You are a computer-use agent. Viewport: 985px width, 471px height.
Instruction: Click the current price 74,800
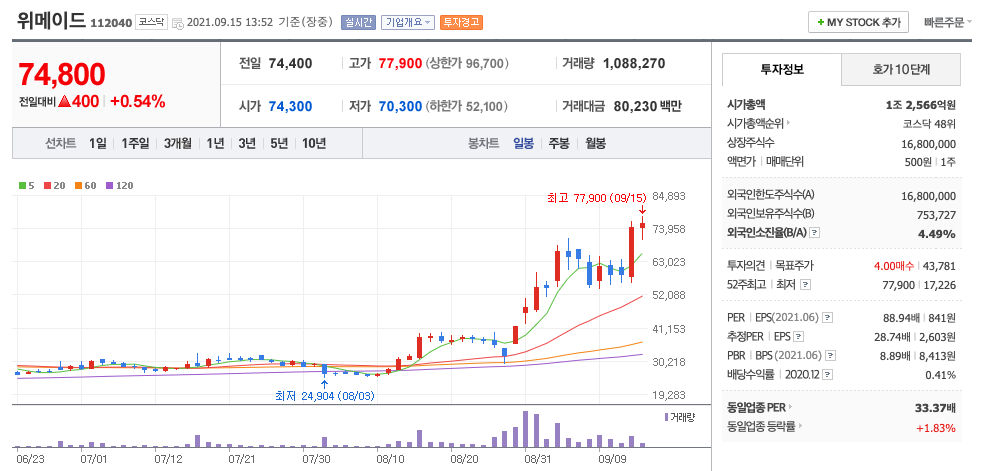[x=62, y=75]
